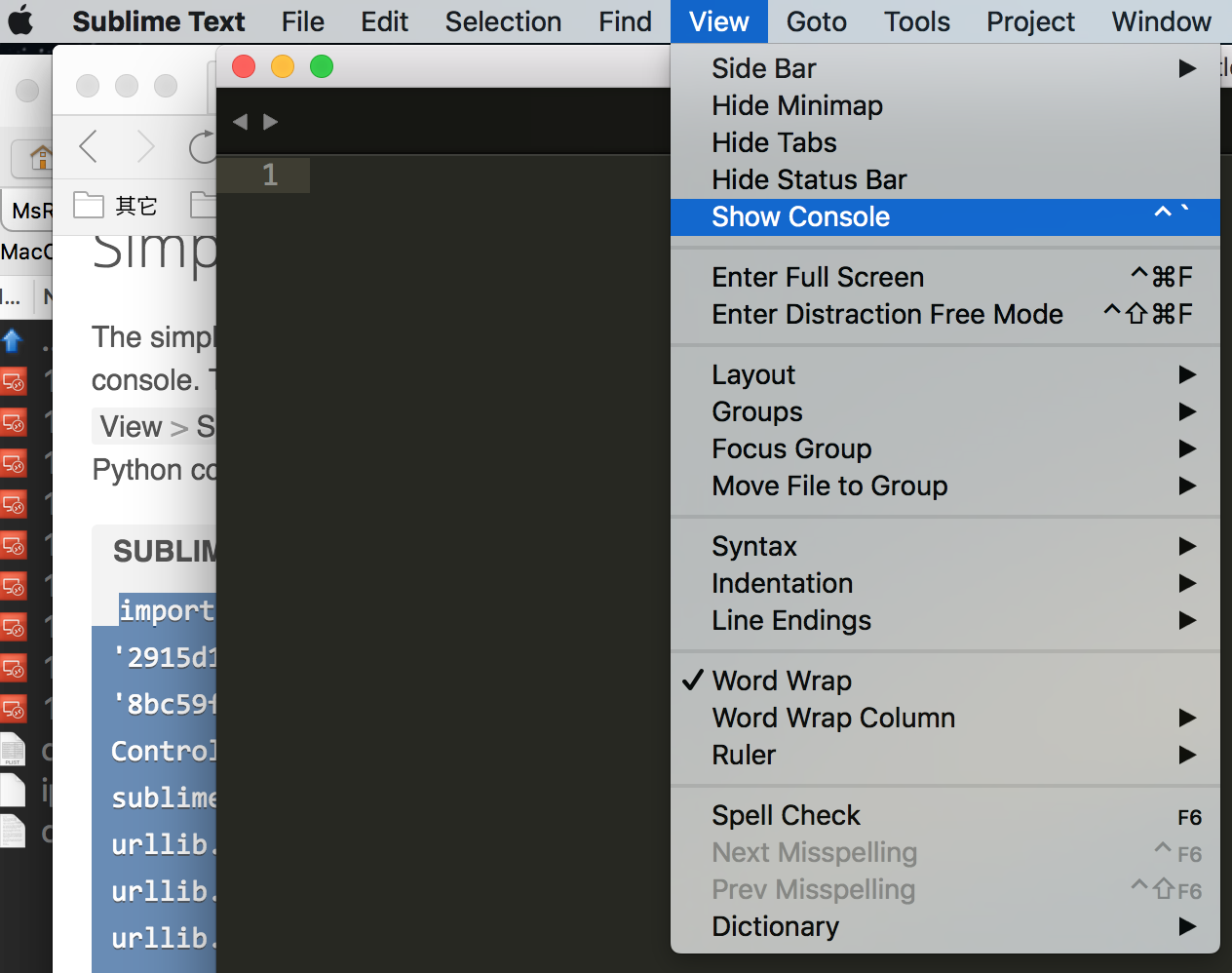Expand the Groups submenu
The width and height of the screenshot is (1232, 973).
click(945, 411)
